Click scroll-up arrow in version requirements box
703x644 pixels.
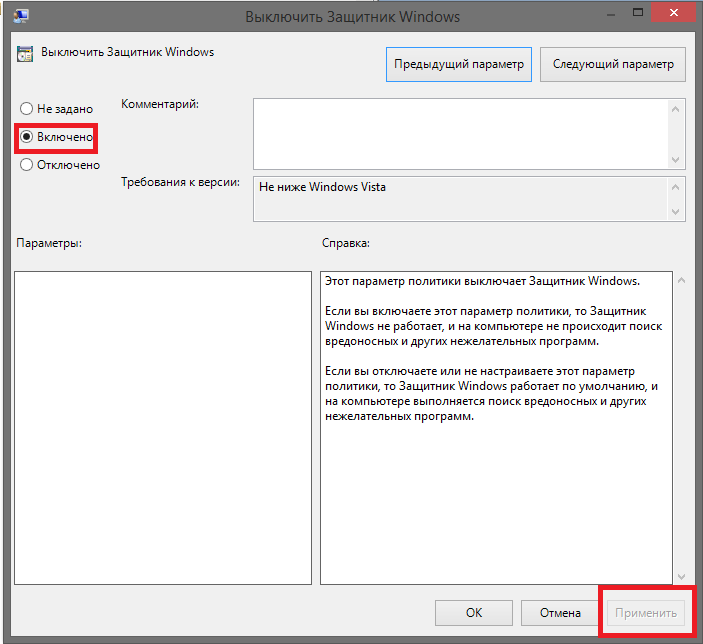click(x=676, y=187)
